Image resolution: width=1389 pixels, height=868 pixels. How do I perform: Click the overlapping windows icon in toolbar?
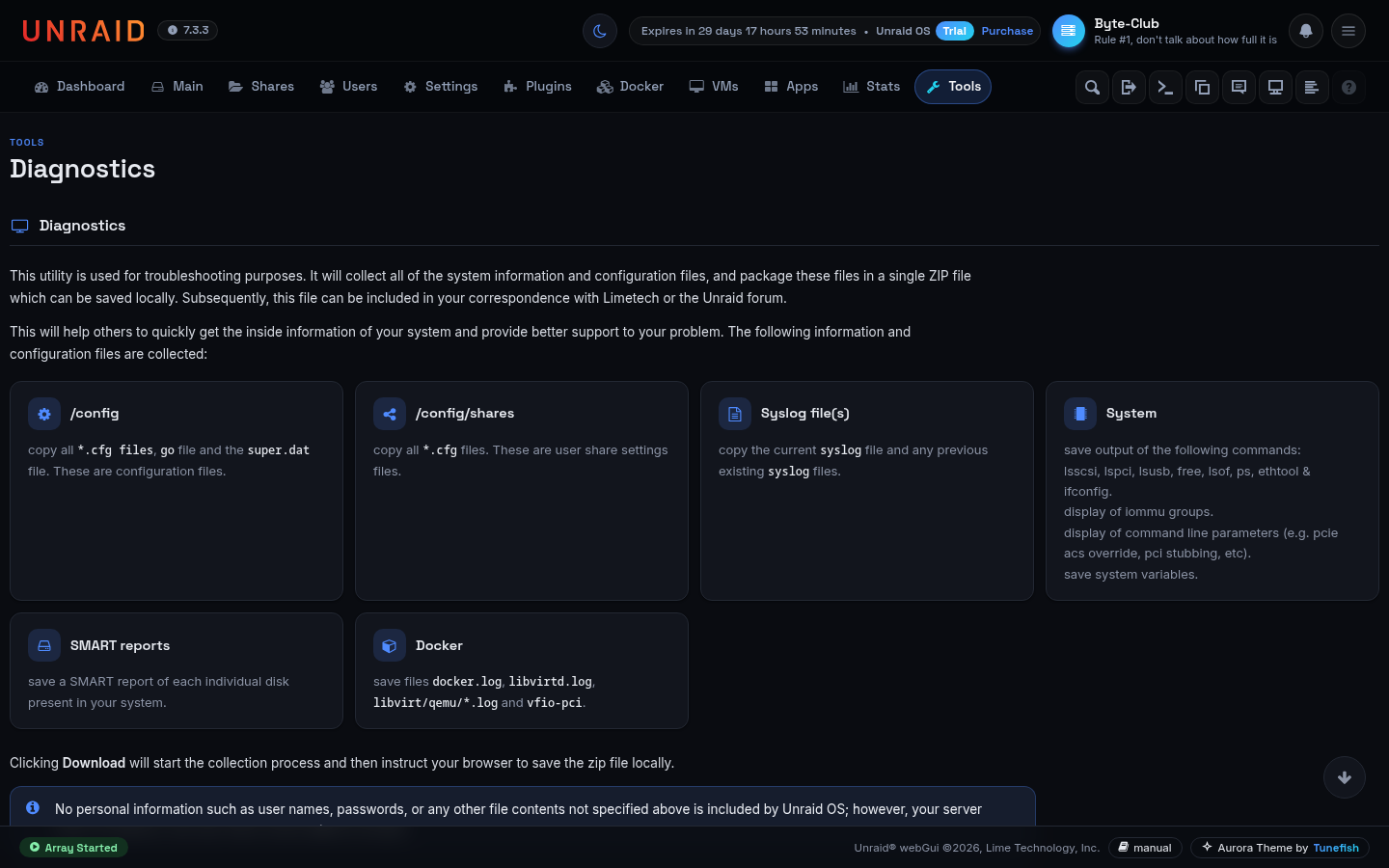[1202, 87]
